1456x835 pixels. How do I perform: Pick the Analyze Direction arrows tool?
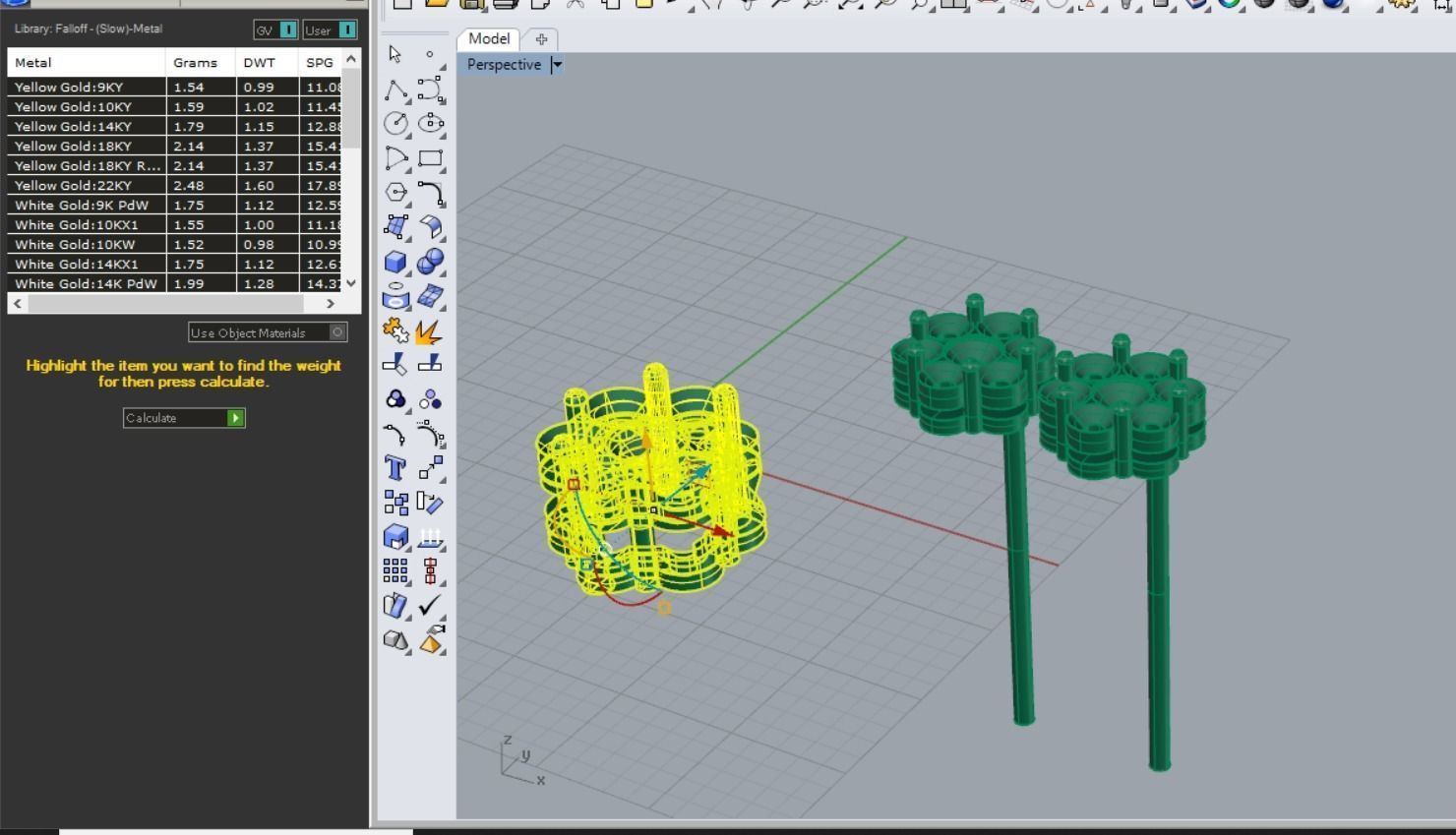pos(430,537)
